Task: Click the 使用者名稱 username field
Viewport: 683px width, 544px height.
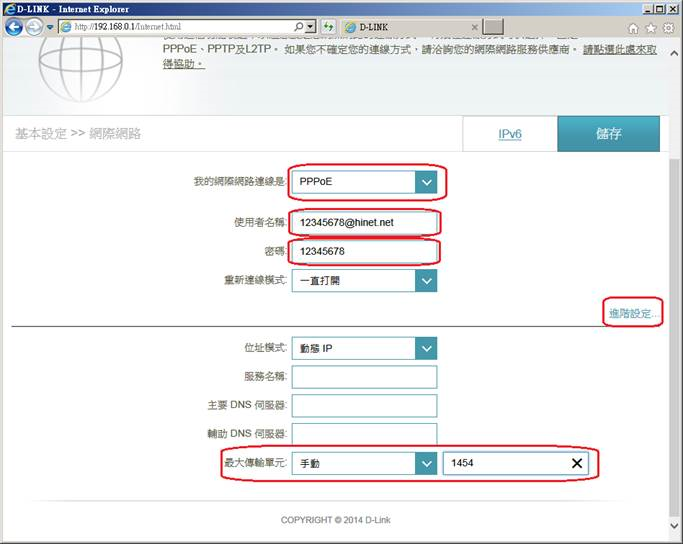Action: [364, 222]
